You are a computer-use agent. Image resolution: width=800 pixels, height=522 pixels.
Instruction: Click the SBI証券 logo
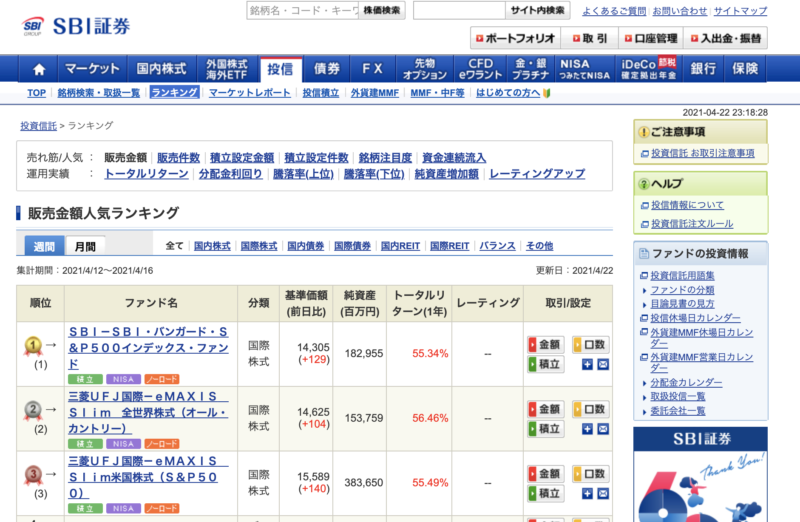[x=76, y=26]
